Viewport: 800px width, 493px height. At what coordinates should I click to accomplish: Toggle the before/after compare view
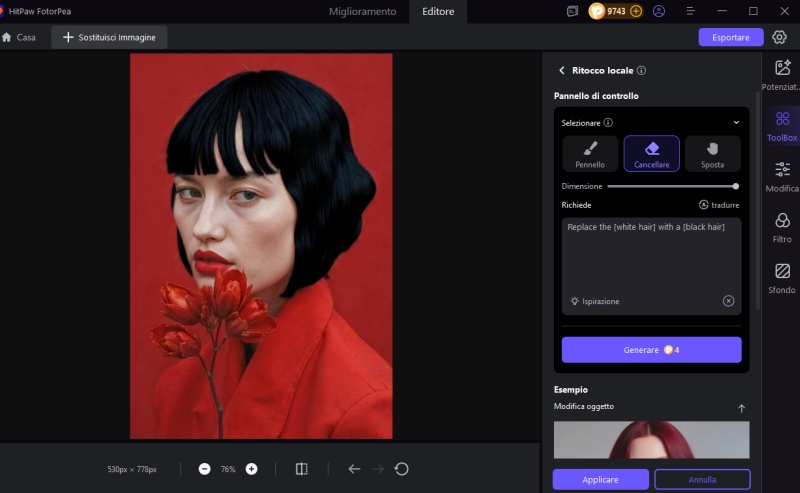click(x=302, y=469)
